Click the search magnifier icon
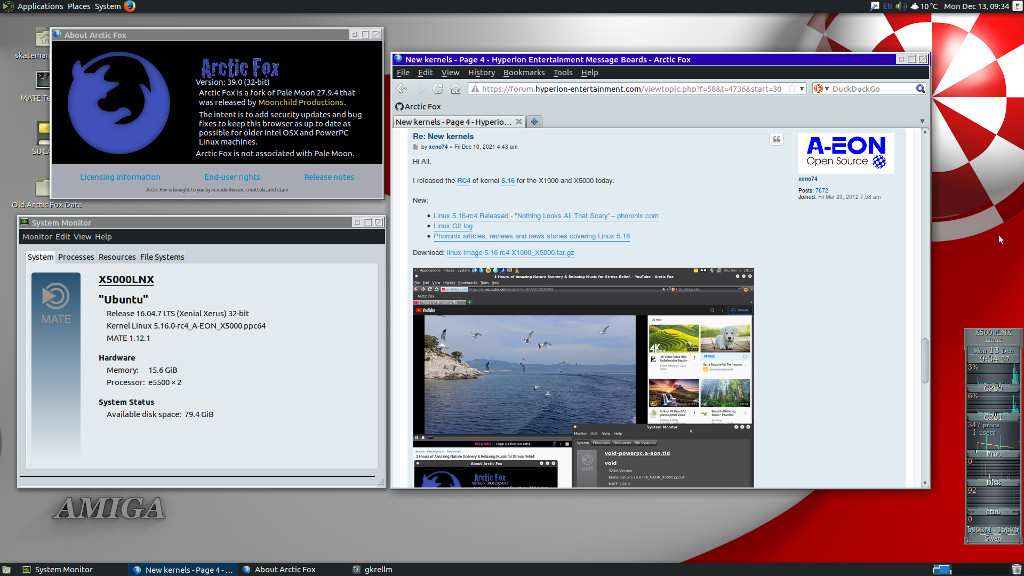The width and height of the screenshot is (1024, 576). pyautogui.click(x=920, y=89)
